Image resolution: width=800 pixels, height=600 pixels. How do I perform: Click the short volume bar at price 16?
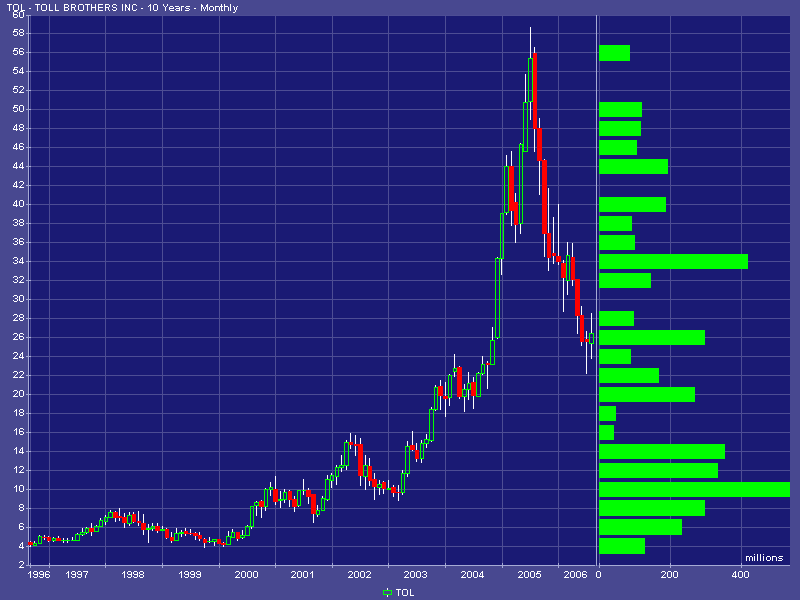[606, 433]
